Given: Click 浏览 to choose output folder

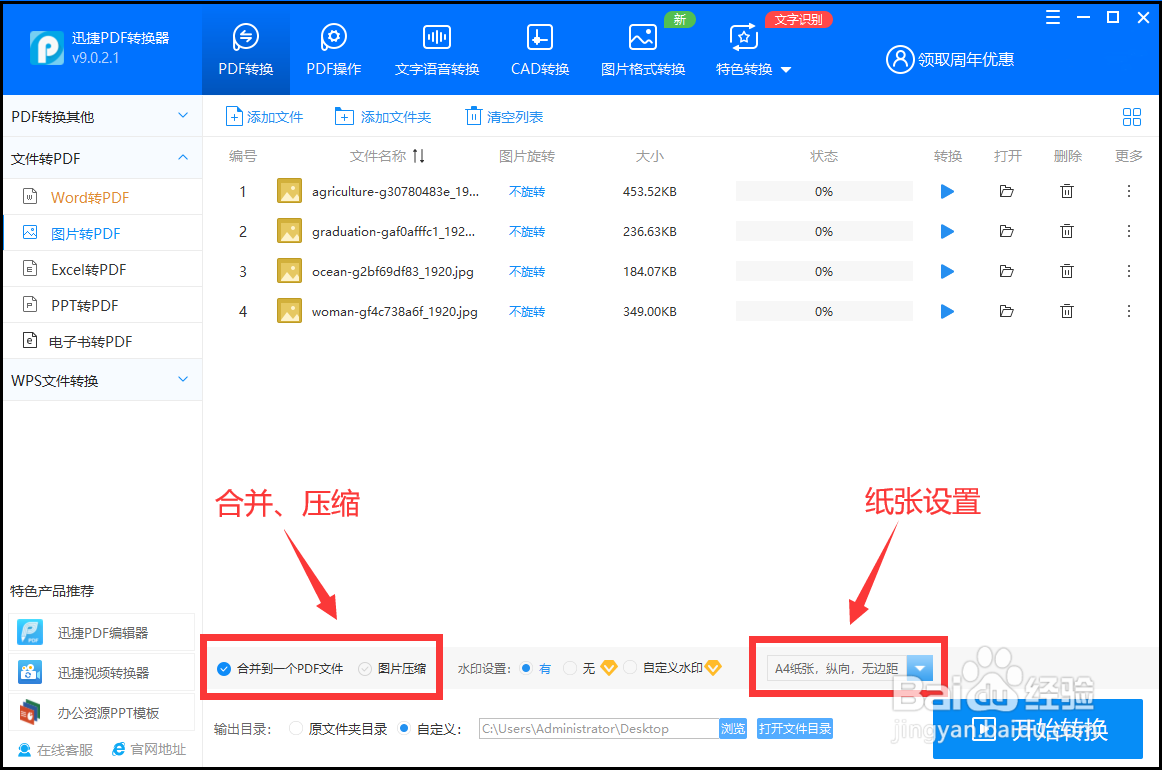Looking at the screenshot, I should (x=733, y=728).
